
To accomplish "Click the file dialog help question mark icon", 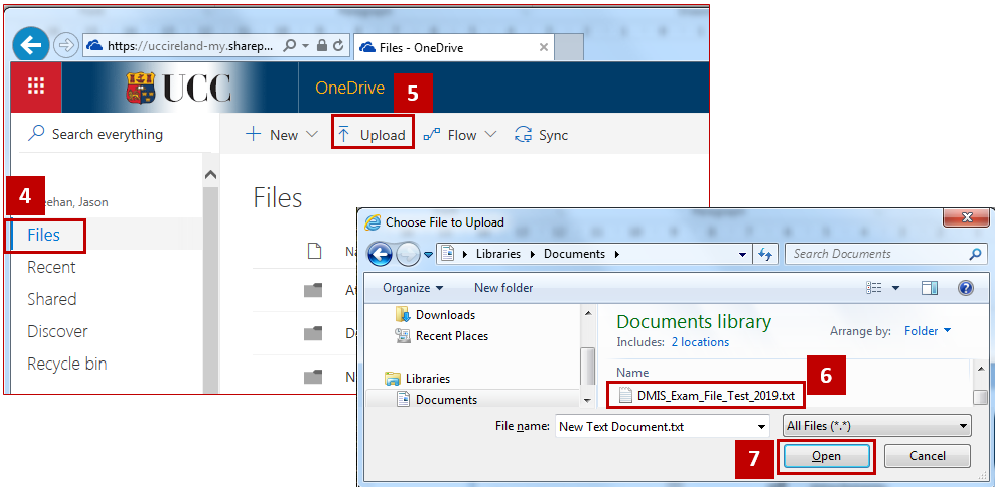I will click(965, 288).
